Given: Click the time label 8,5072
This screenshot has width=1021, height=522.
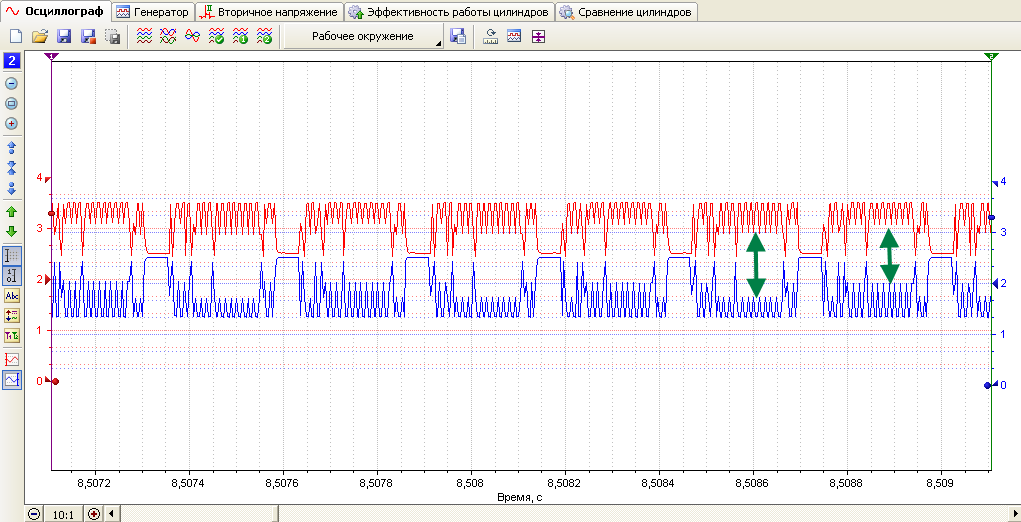Looking at the screenshot, I should tap(95, 484).
